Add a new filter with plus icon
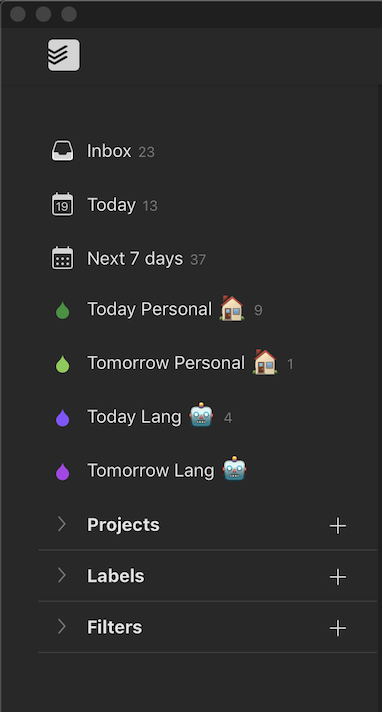The height and width of the screenshot is (712, 382). coord(337,628)
